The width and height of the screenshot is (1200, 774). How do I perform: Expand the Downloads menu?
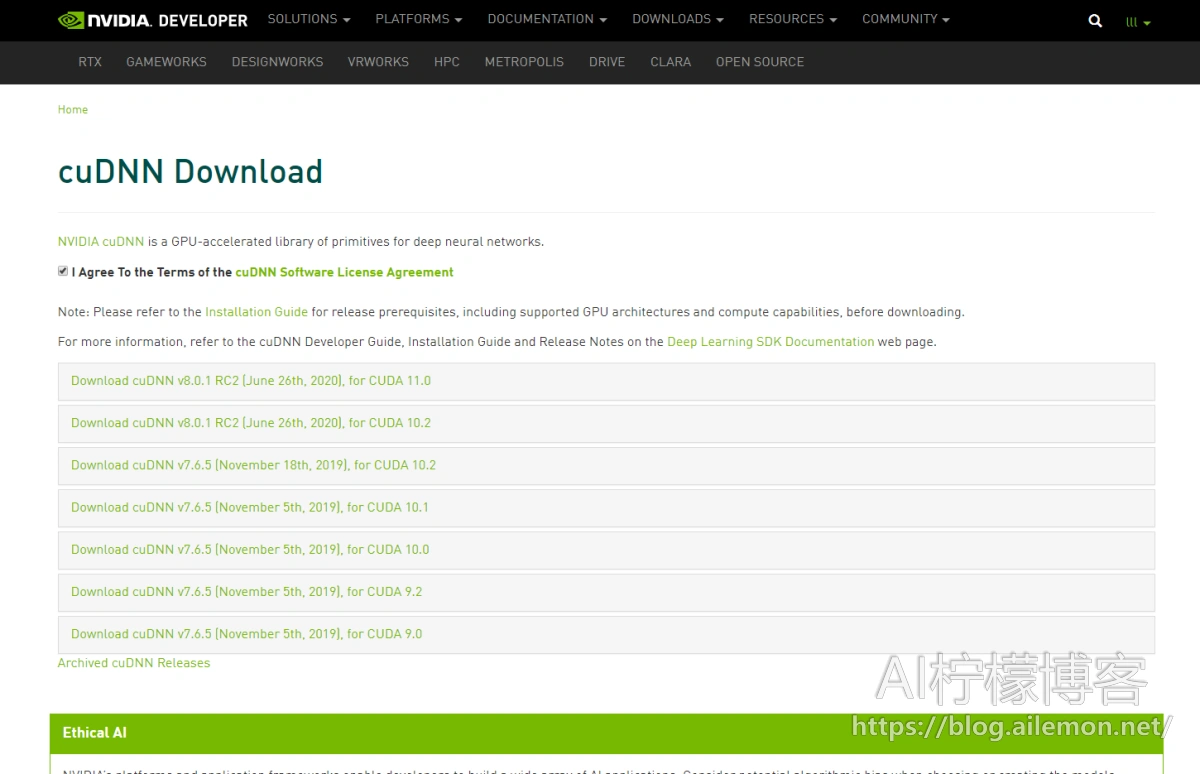678,19
